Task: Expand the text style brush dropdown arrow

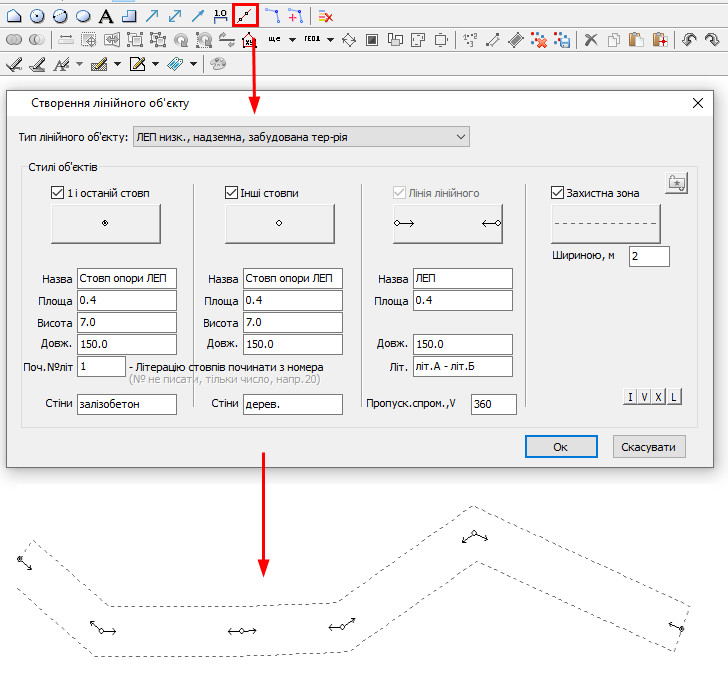Action: click(79, 64)
